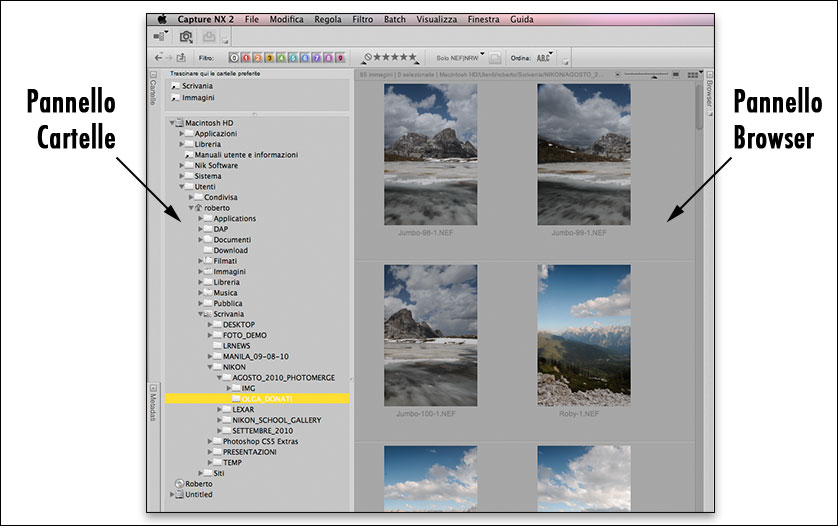The width and height of the screenshot is (838, 526).
Task: Collapse the AGOSTO_2010_PHOTOMERGE folder arrow
Action: [x=220, y=378]
